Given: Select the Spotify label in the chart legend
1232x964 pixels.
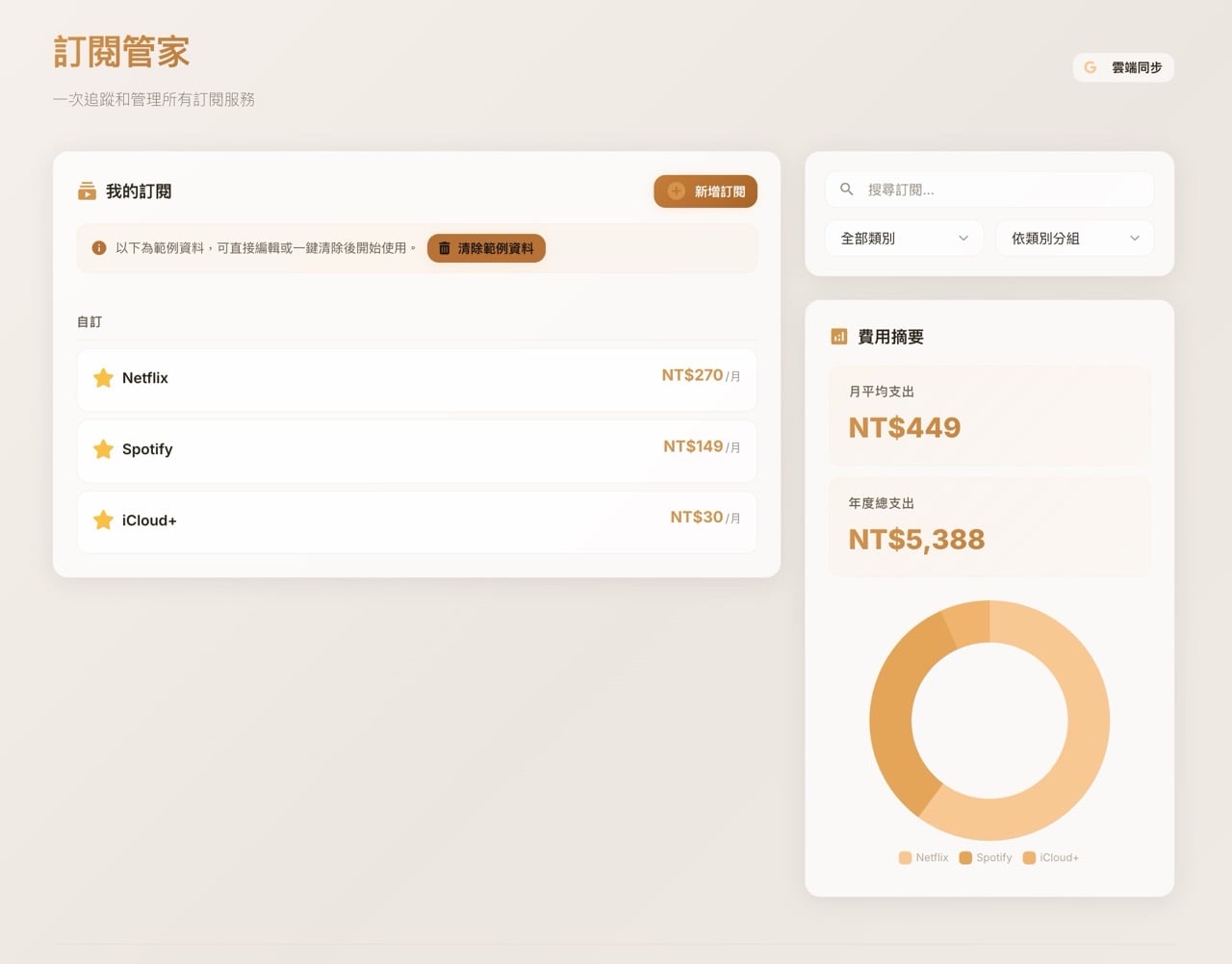Looking at the screenshot, I should point(985,857).
